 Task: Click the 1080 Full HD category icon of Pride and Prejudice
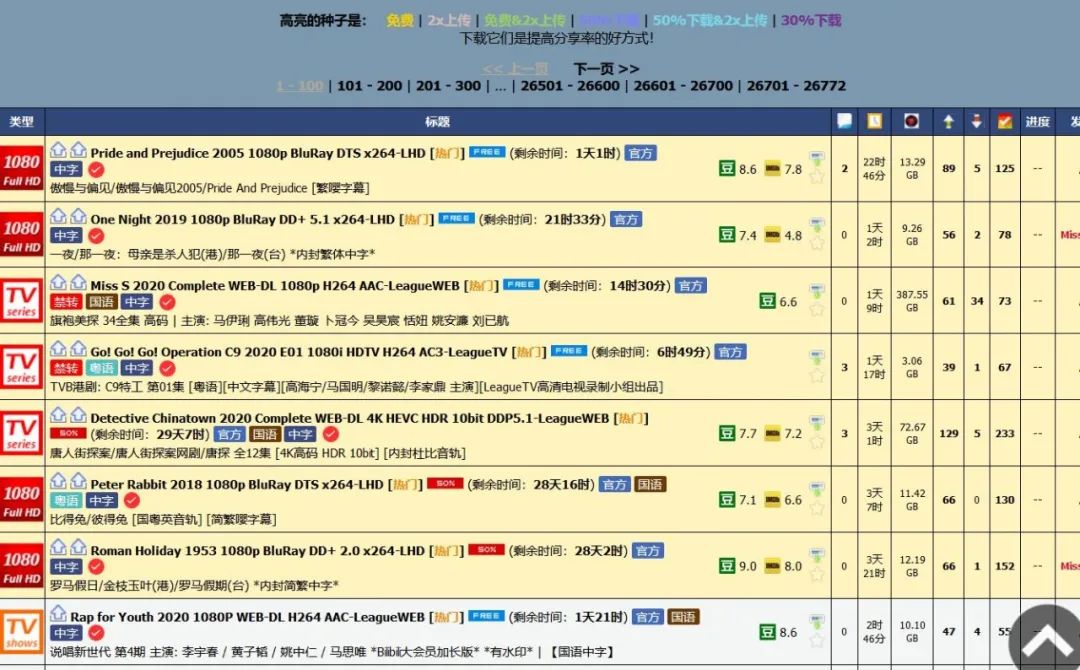(22, 169)
